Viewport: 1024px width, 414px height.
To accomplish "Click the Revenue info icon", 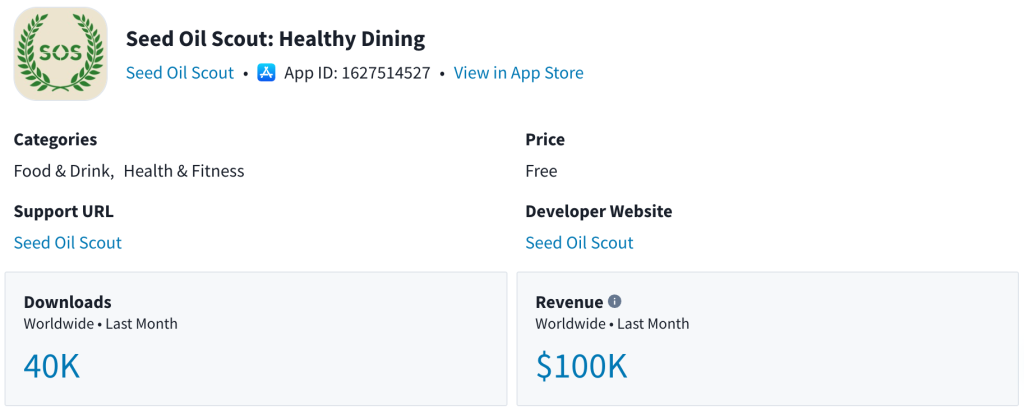I will click(615, 301).
